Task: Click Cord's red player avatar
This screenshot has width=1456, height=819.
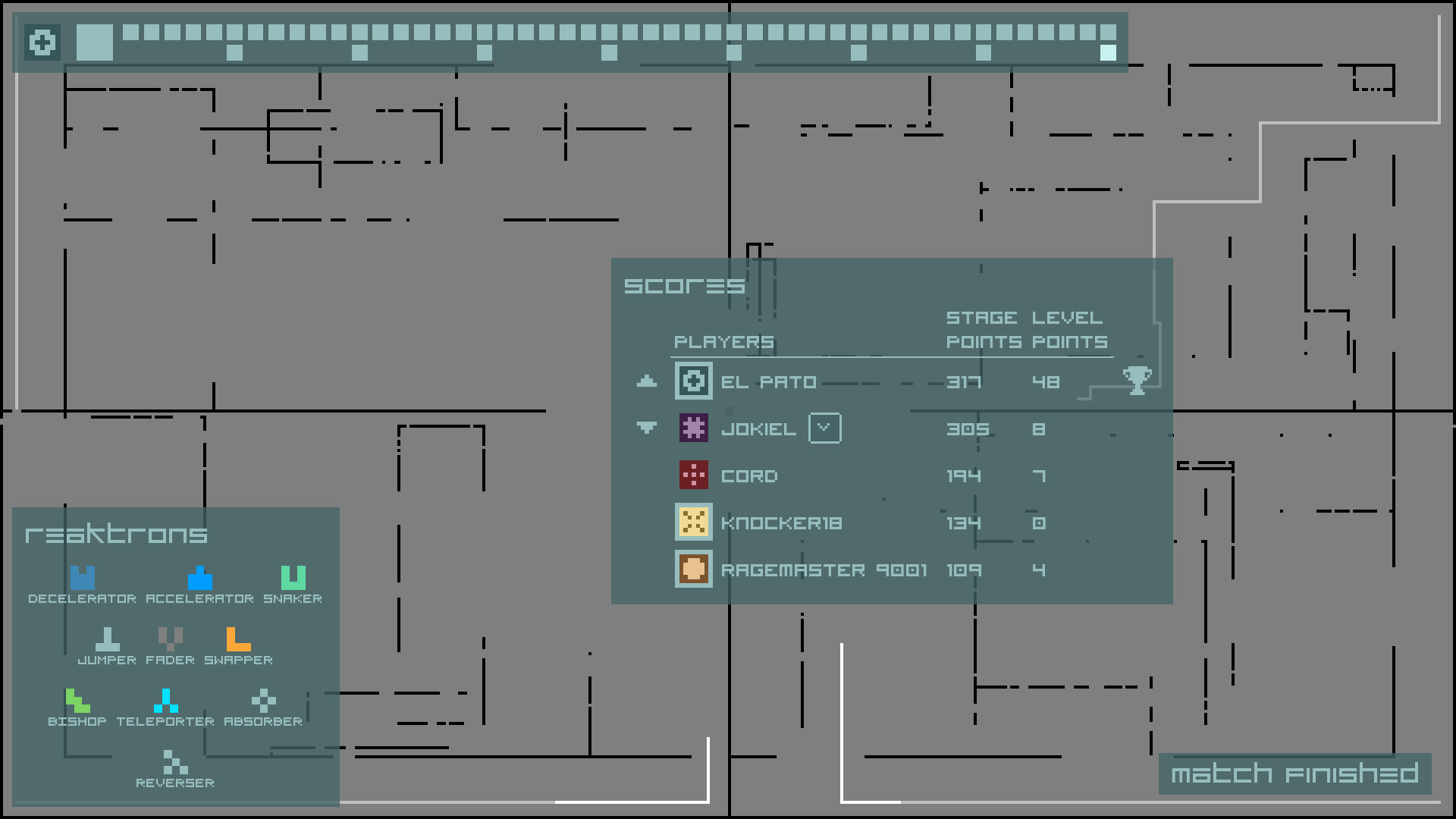Action: pos(694,475)
